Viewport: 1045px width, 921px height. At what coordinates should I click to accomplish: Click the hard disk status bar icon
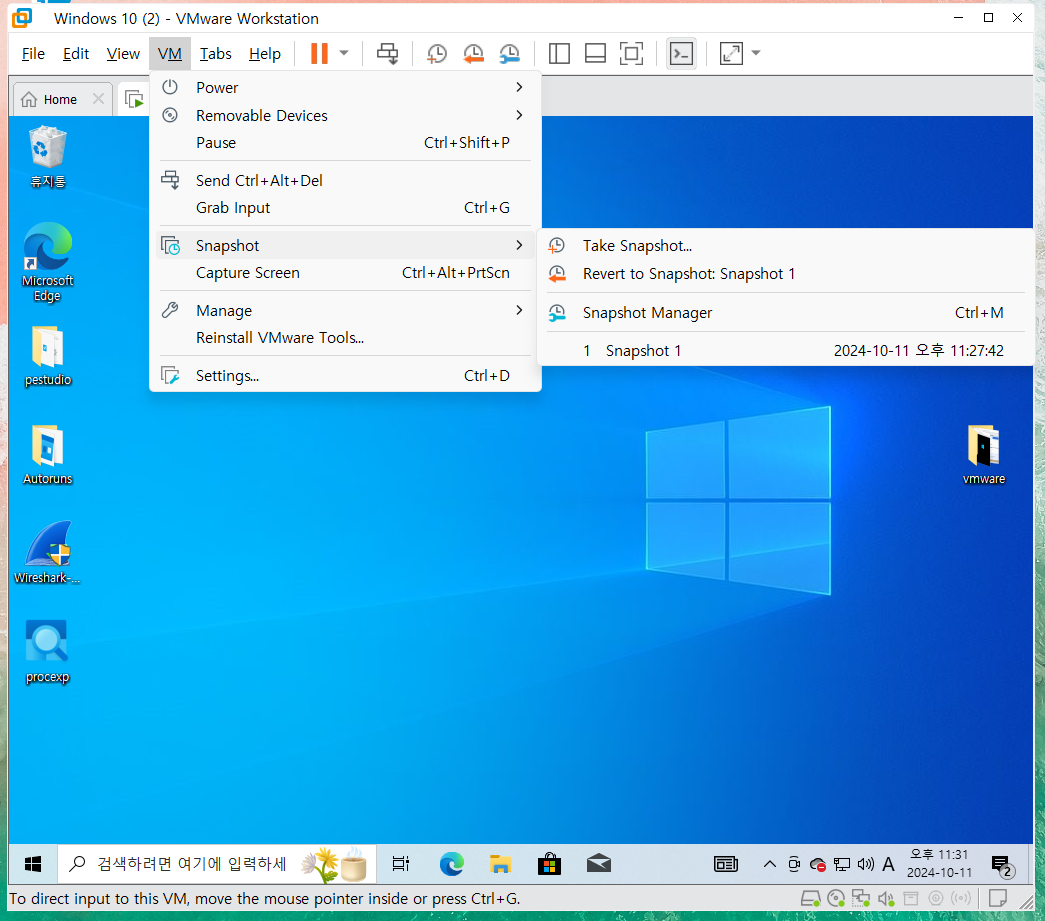(810, 899)
